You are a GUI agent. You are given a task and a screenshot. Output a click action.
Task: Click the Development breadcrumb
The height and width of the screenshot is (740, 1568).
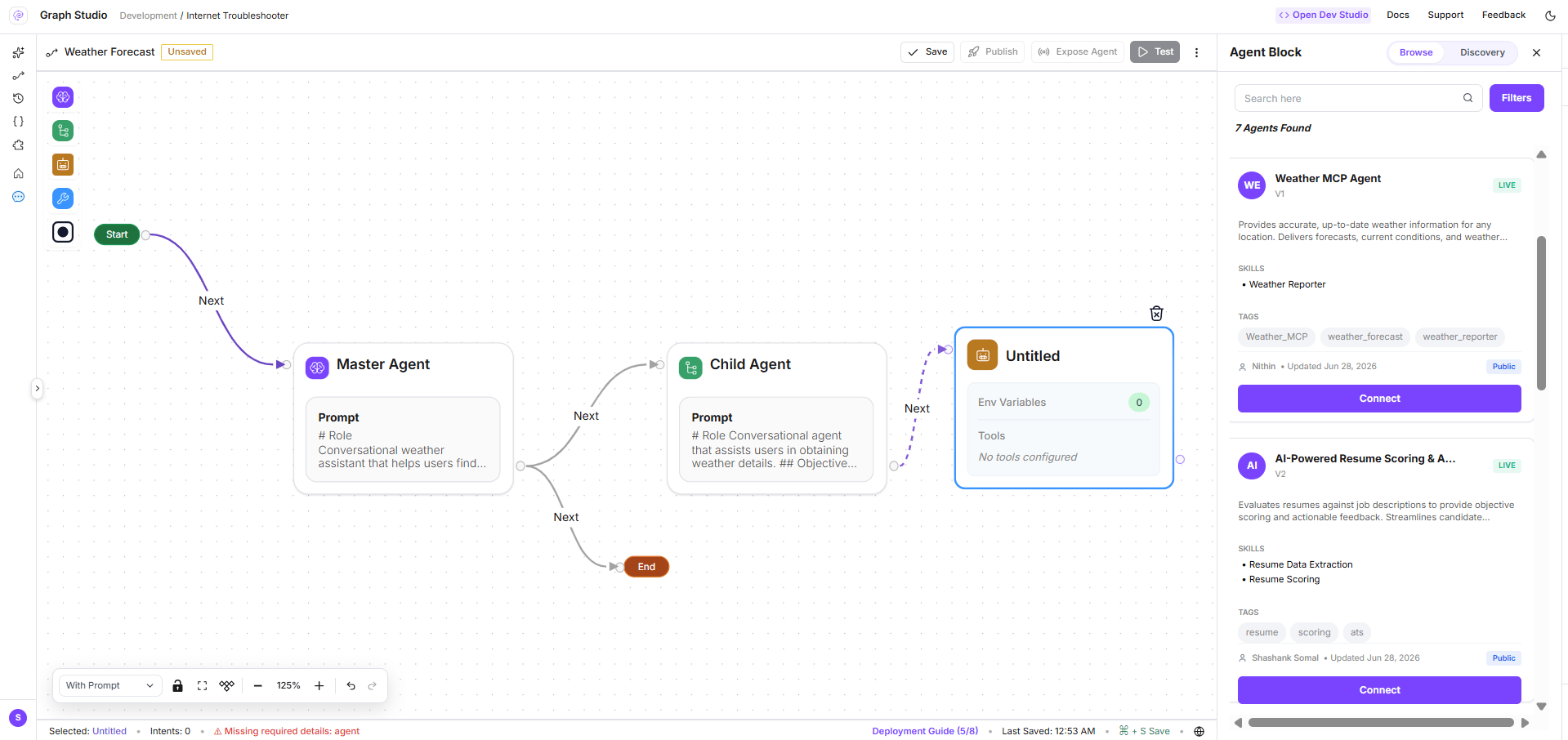[x=148, y=16]
